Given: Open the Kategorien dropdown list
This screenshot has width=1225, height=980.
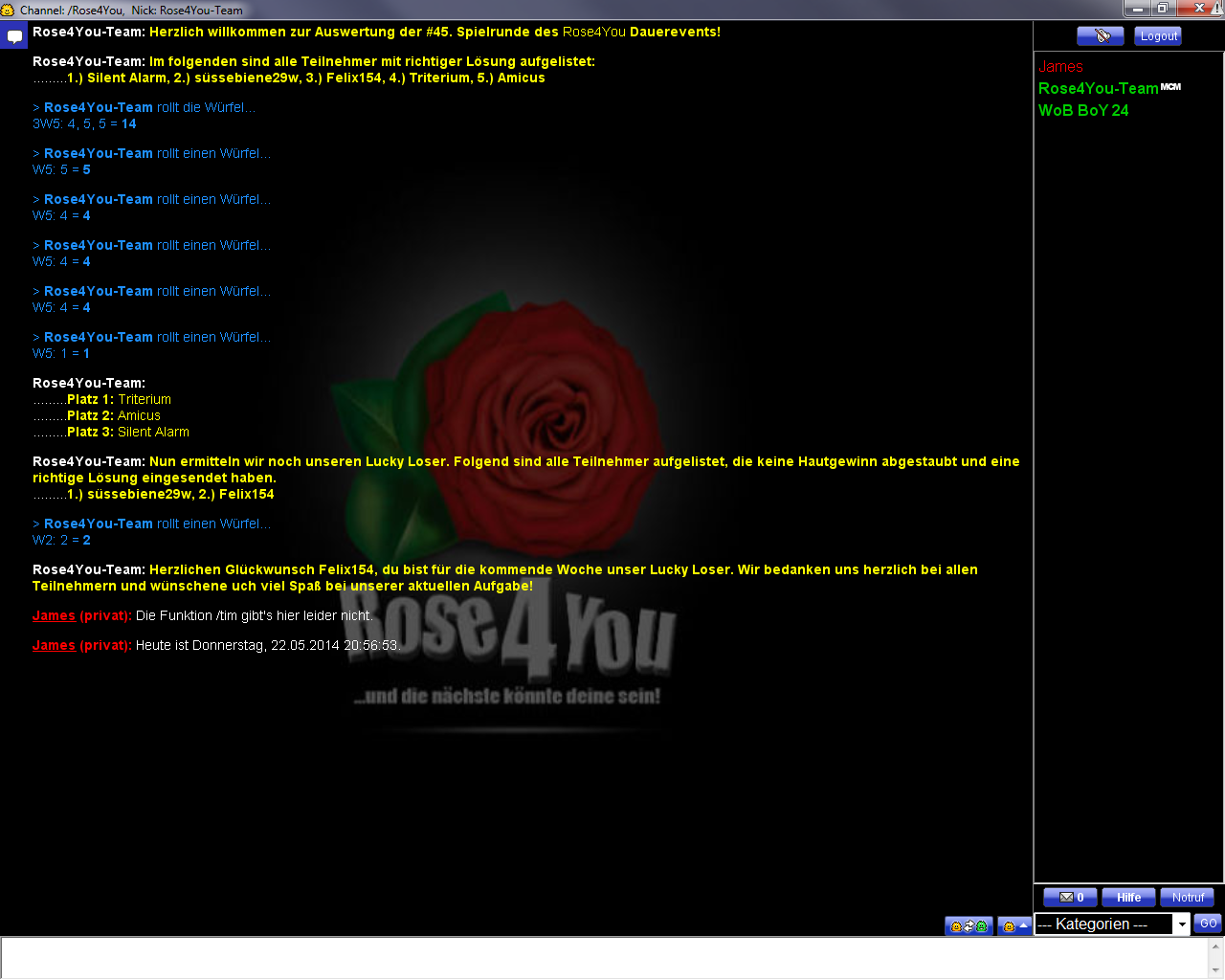Looking at the screenshot, I should pos(1182,924).
